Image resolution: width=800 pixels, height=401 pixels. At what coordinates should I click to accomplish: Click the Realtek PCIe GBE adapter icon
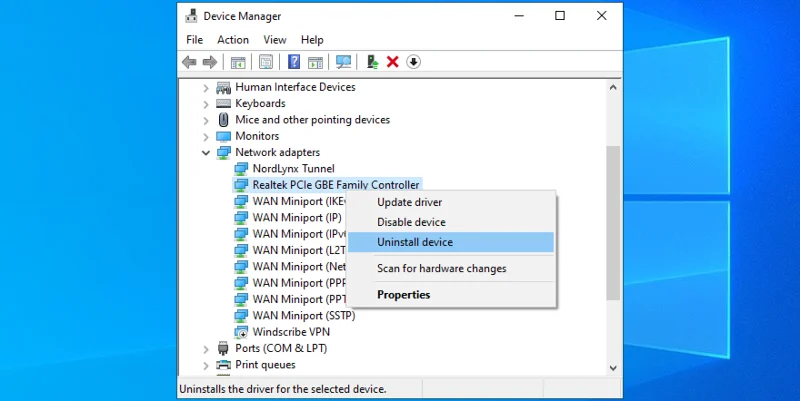tap(241, 185)
